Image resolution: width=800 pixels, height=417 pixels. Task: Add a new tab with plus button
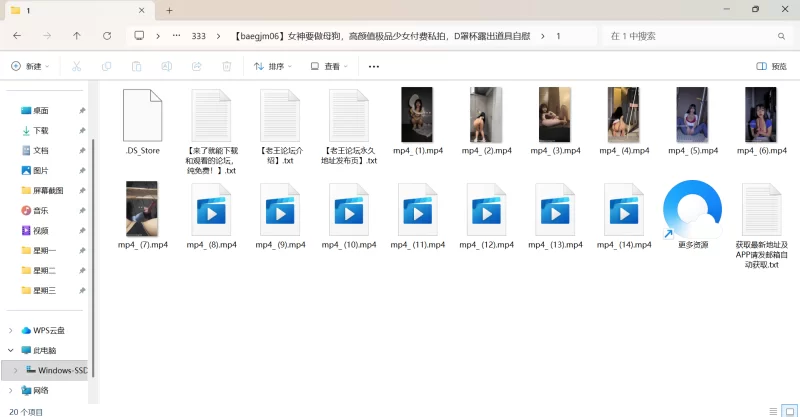(x=169, y=10)
